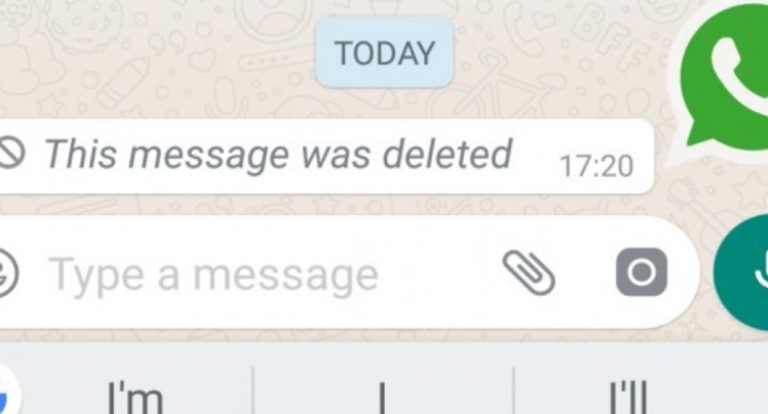Click chat wallpaper right of TODAY chip
768x414 pixels.
click(563, 54)
